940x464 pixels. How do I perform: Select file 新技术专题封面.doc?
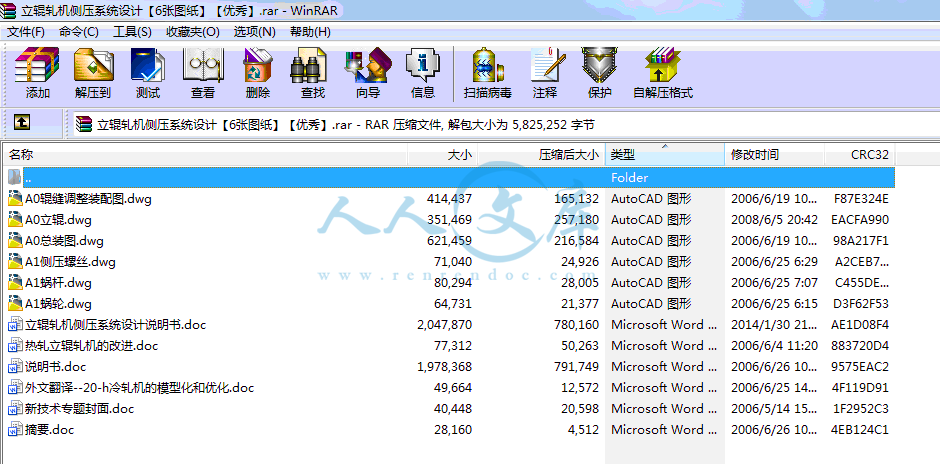[80, 409]
